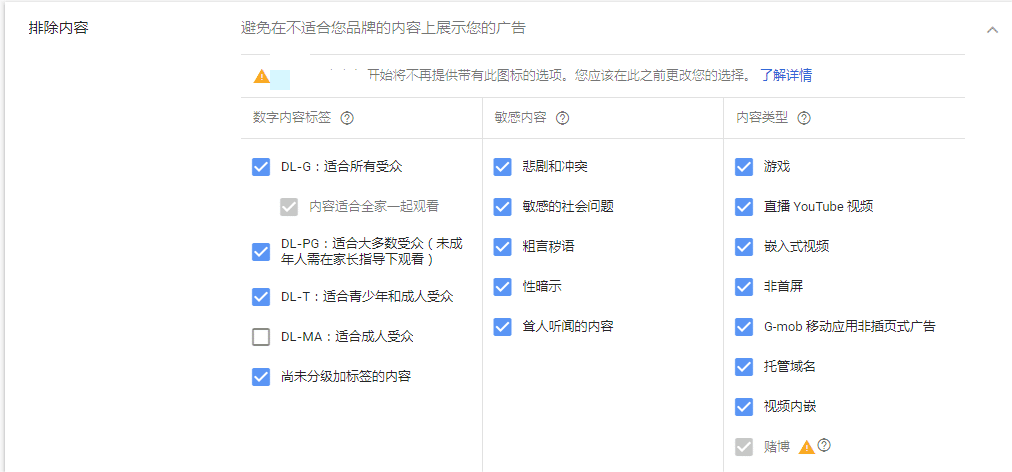Uncheck 游戏 content type
1012x472 pixels.
pos(744,167)
